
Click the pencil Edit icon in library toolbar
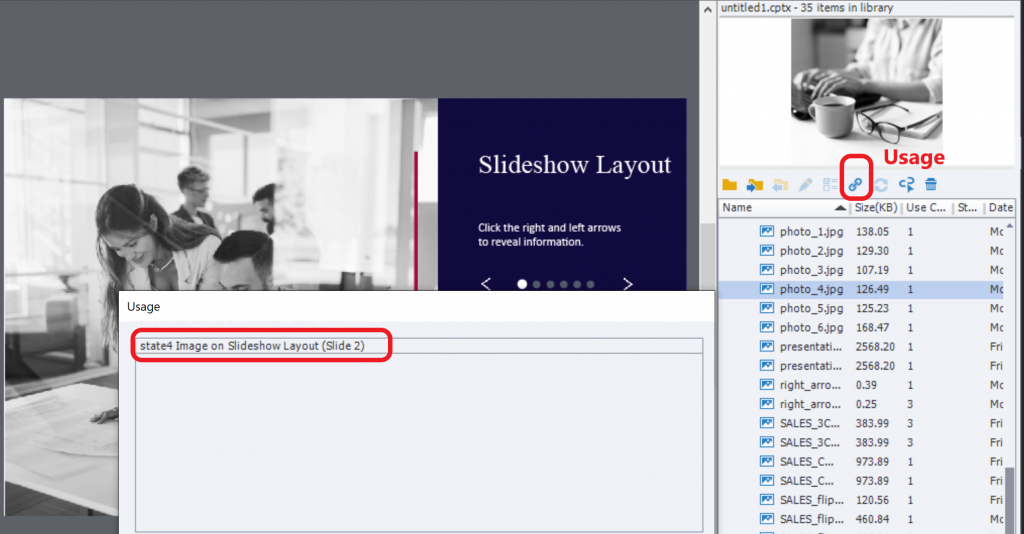tap(805, 185)
